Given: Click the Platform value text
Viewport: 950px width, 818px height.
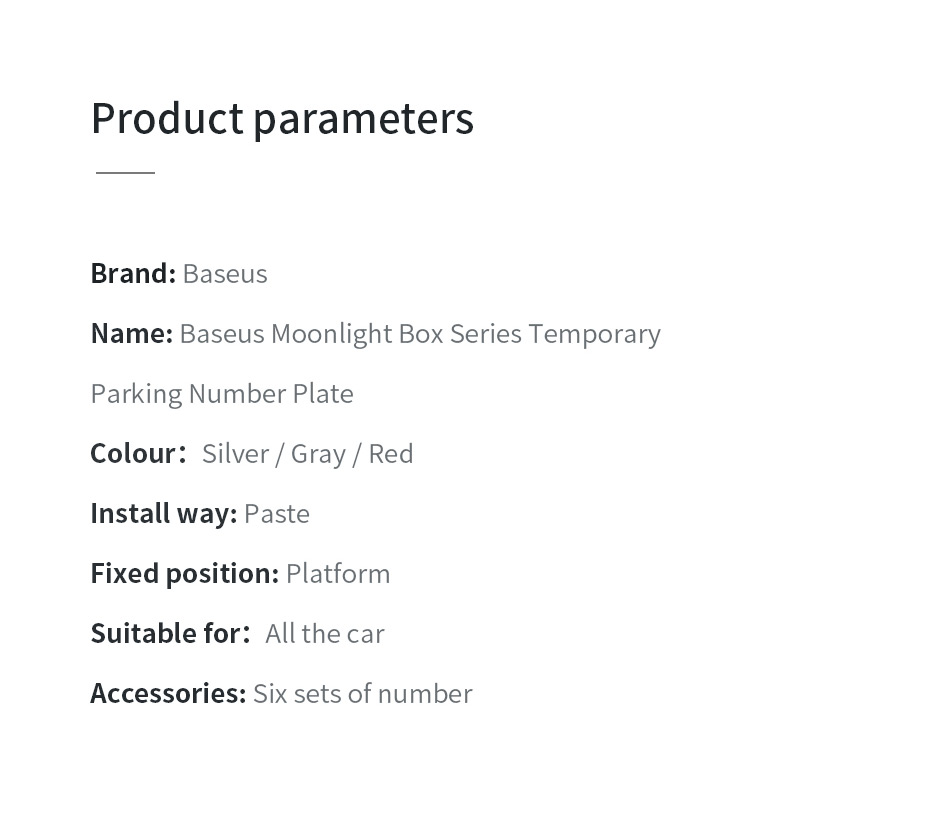Looking at the screenshot, I should tap(338, 573).
